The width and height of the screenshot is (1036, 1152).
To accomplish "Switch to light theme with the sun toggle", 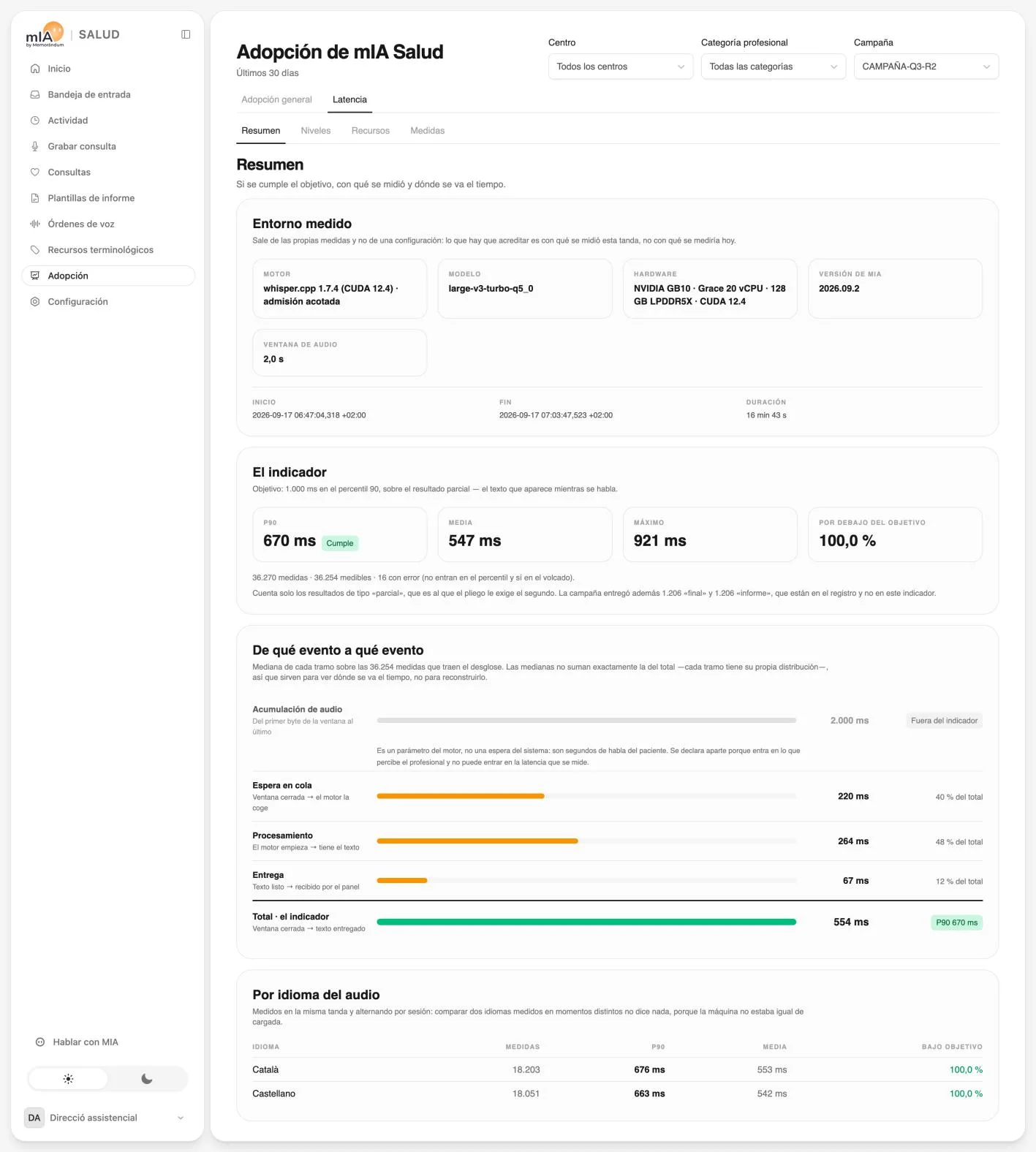I will click(68, 1079).
